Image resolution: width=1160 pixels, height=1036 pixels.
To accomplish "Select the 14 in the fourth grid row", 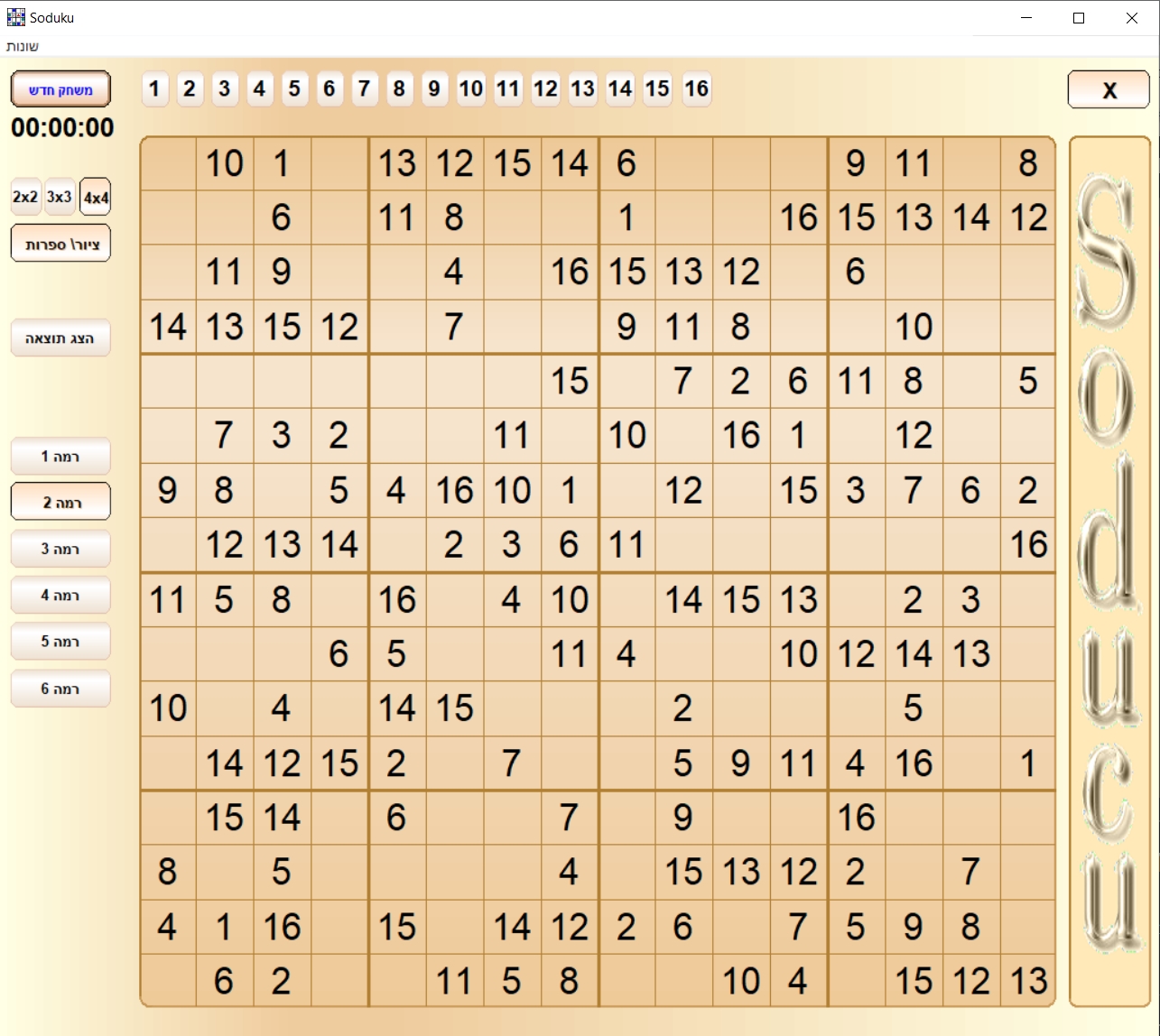I will pyautogui.click(x=168, y=327).
